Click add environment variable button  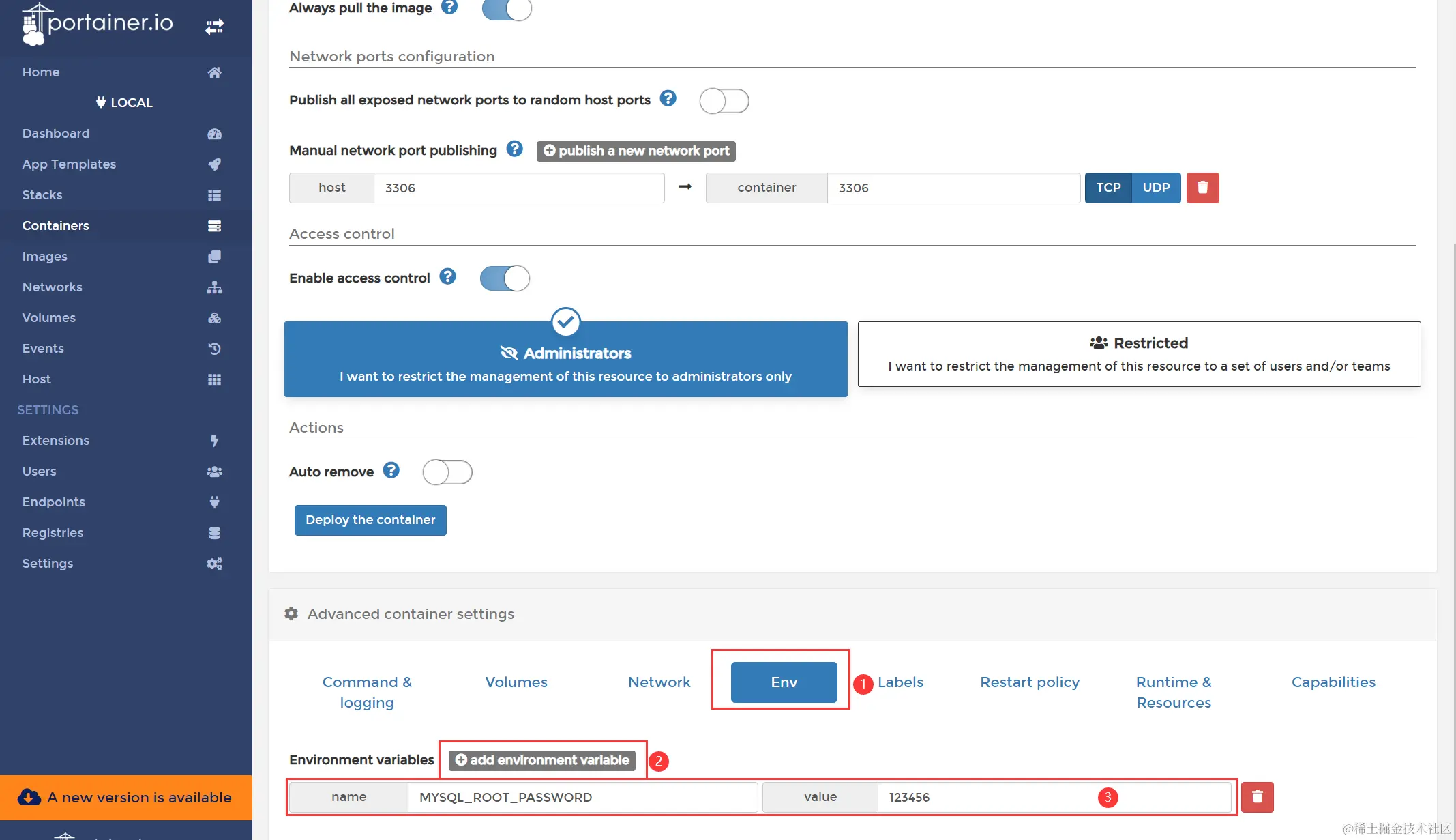pos(542,760)
